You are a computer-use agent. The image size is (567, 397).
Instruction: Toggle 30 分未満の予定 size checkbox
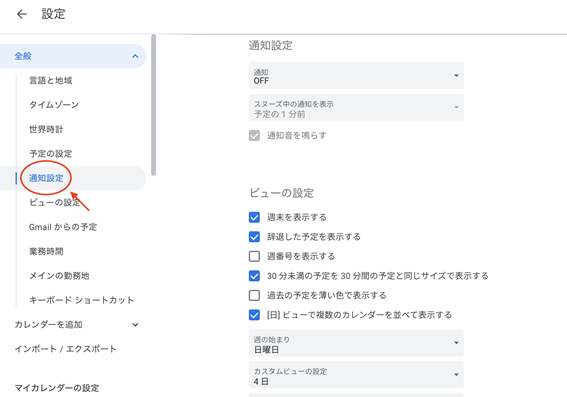coord(254,276)
